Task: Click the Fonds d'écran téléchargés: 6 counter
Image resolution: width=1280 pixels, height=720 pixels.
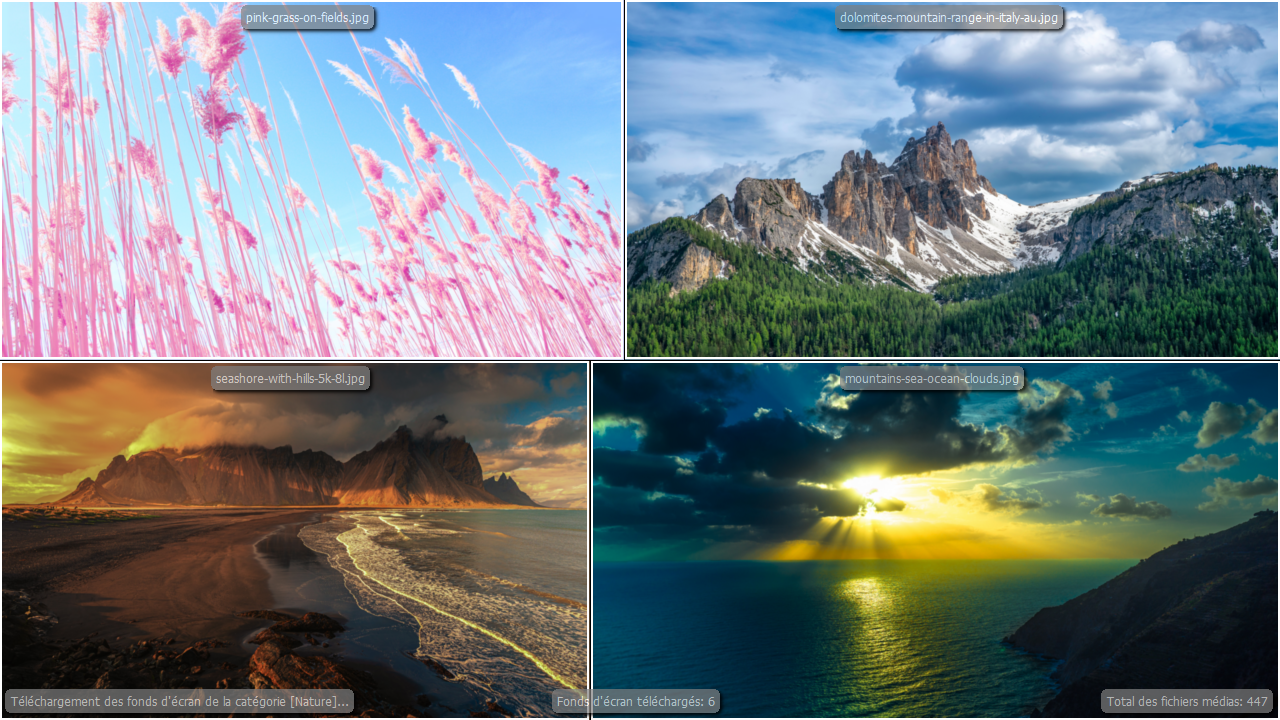Action: point(636,701)
